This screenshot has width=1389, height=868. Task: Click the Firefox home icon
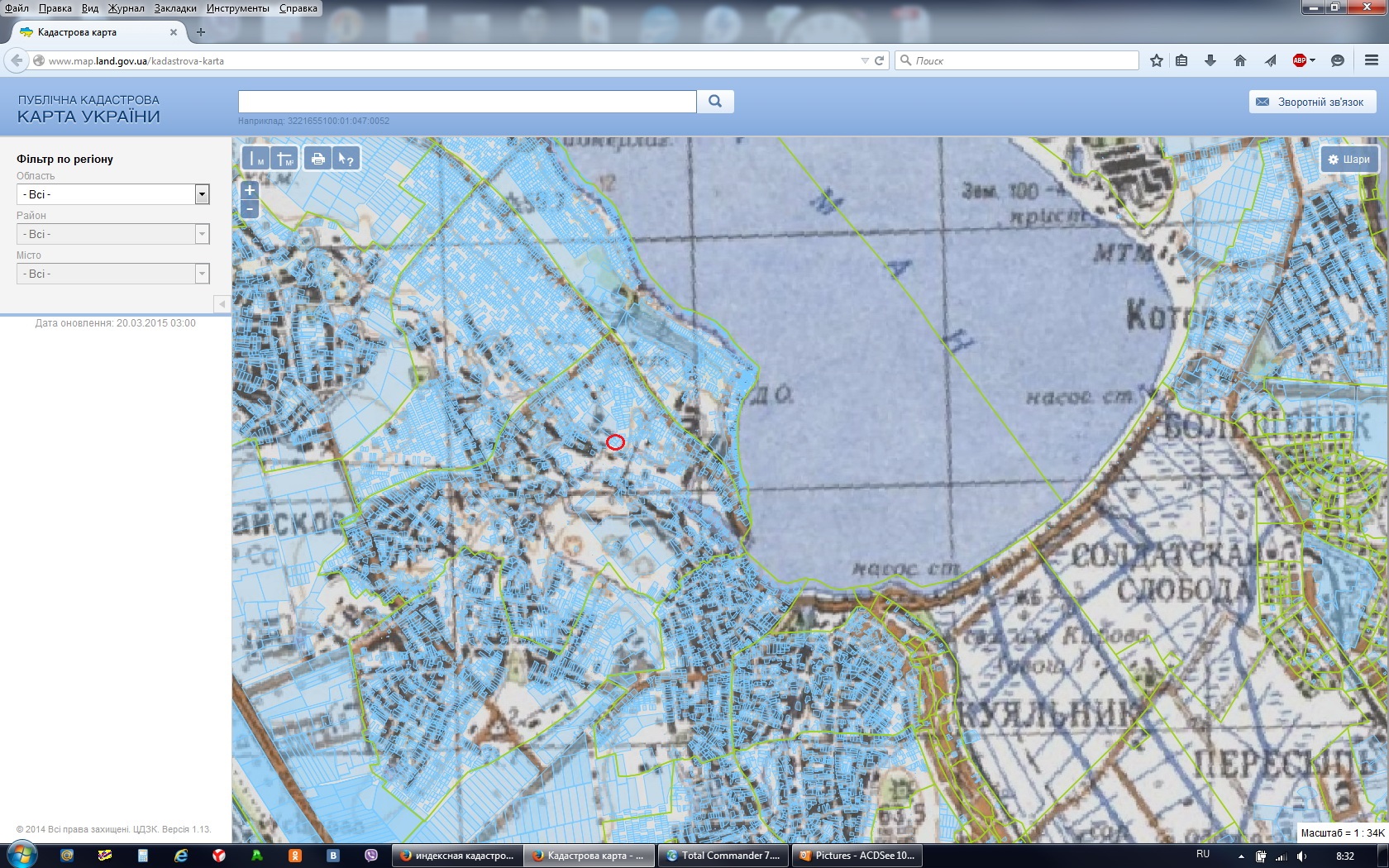click(x=1240, y=60)
